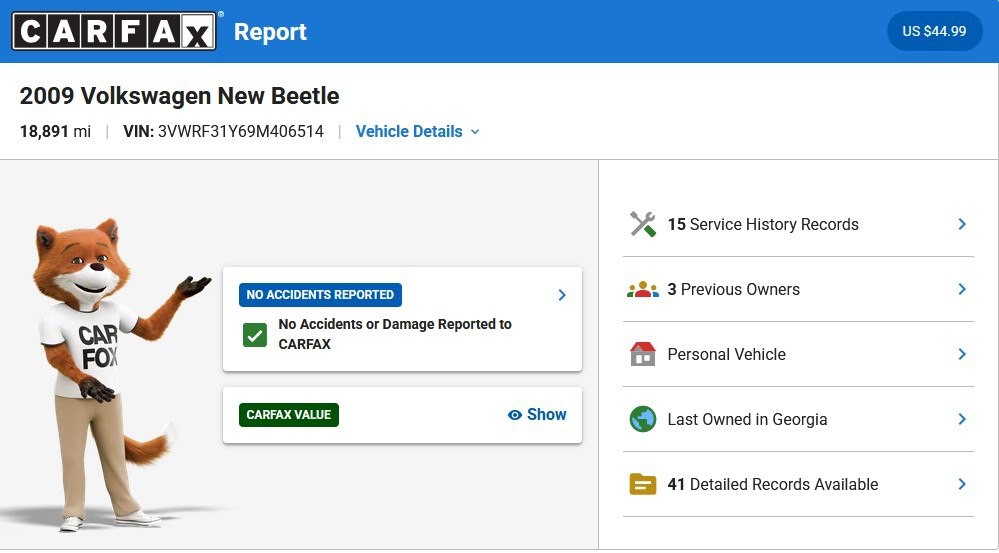
Task: Click the NO ACCIDENTS REPORTED blue badge
Action: coord(320,295)
